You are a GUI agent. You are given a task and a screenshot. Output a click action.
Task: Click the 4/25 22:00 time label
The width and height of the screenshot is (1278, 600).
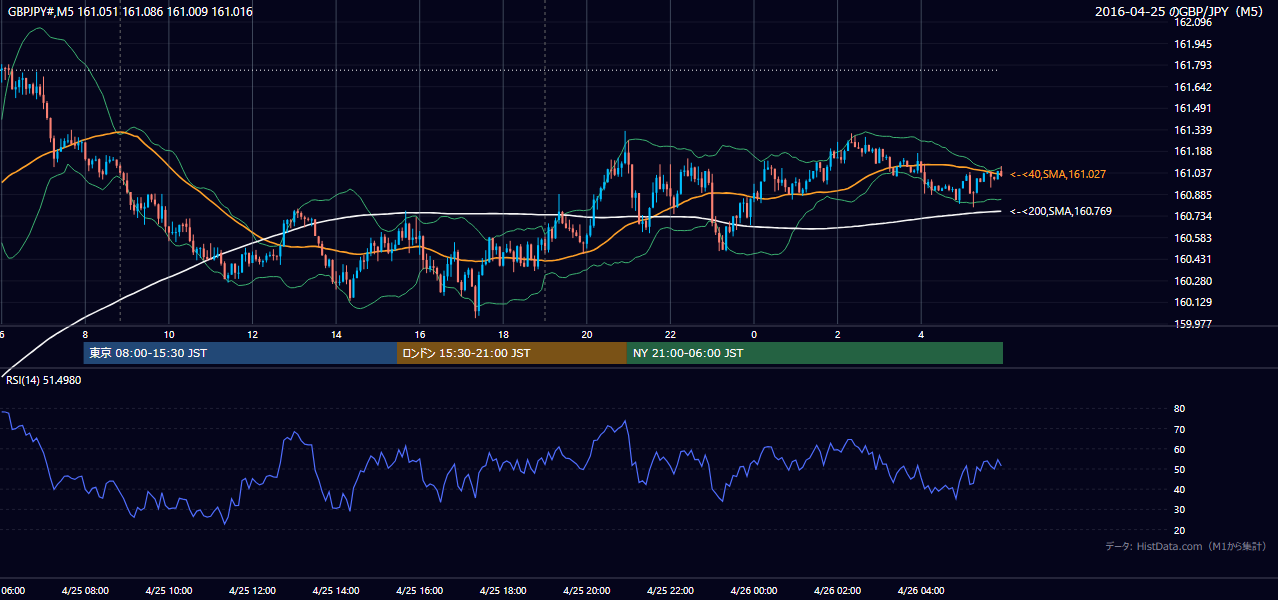click(x=670, y=591)
